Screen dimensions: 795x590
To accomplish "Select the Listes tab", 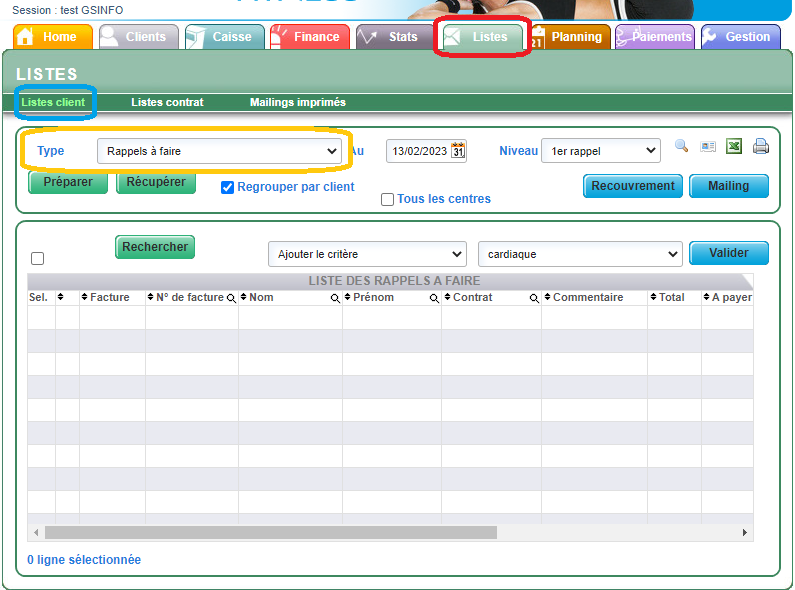I will click(482, 37).
